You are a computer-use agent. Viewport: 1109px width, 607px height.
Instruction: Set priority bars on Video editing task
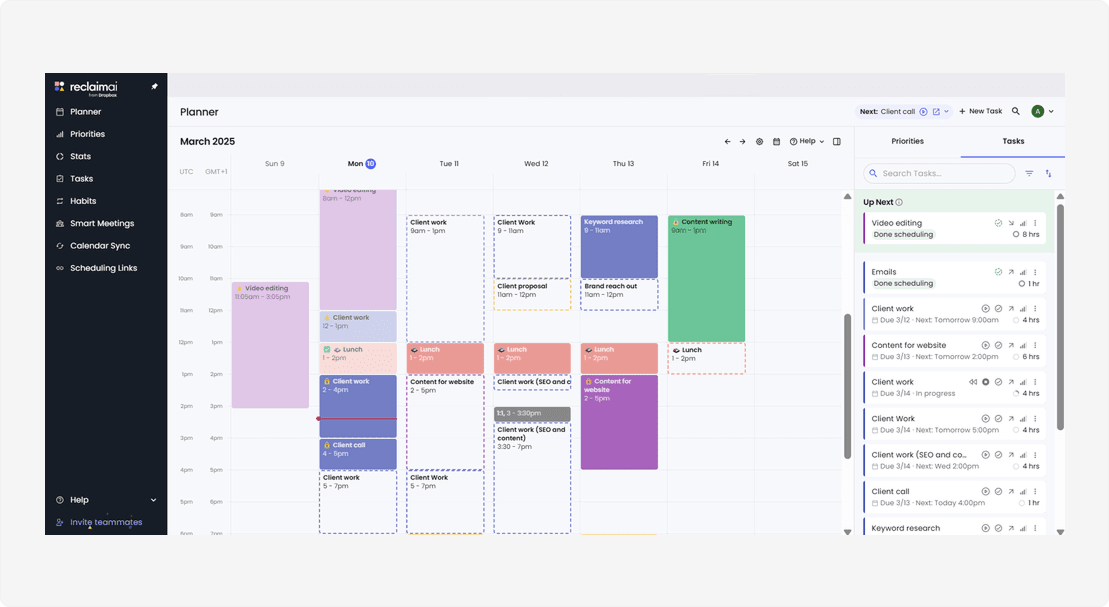tap(1023, 223)
